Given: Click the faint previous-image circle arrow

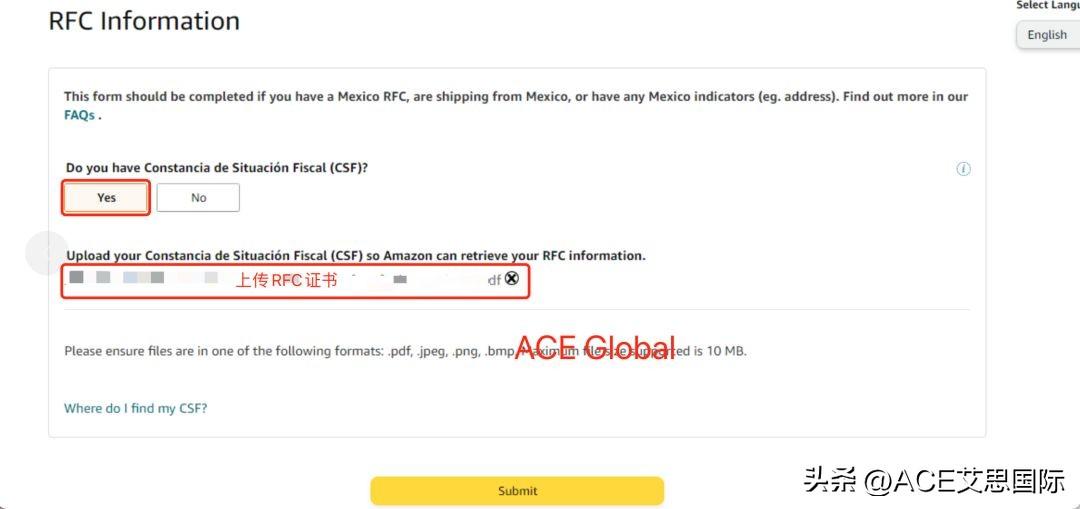Looking at the screenshot, I should pos(46,253).
